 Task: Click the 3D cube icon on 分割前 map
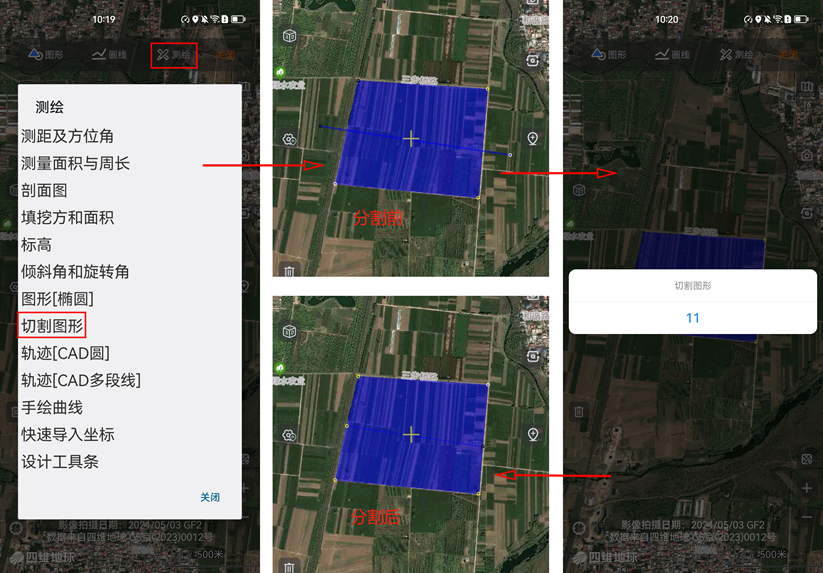[289, 37]
